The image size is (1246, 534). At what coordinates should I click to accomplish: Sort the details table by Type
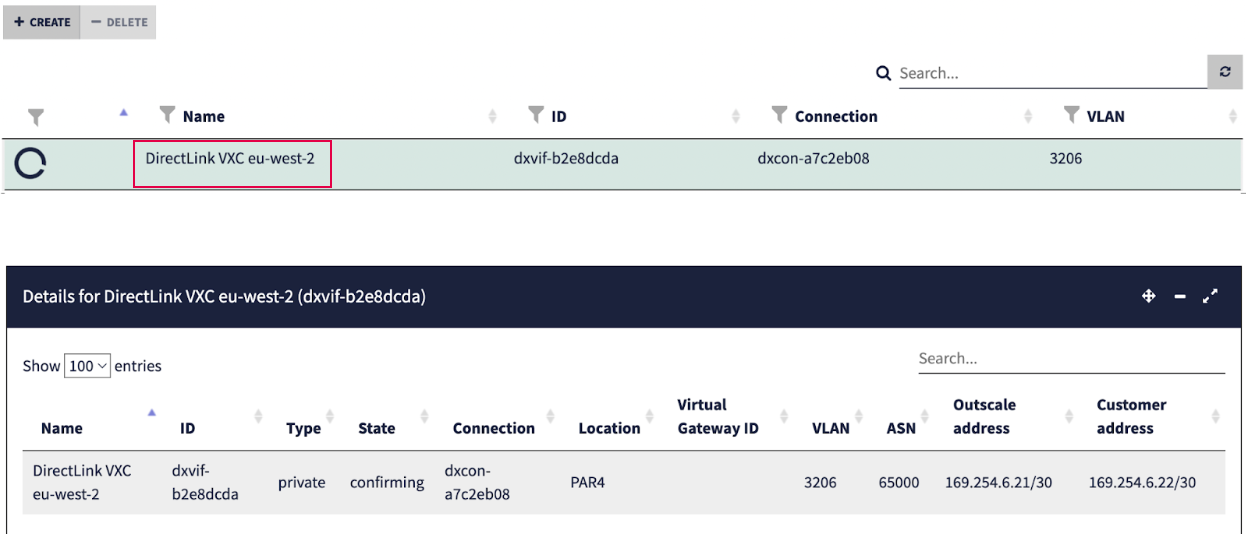click(x=303, y=428)
